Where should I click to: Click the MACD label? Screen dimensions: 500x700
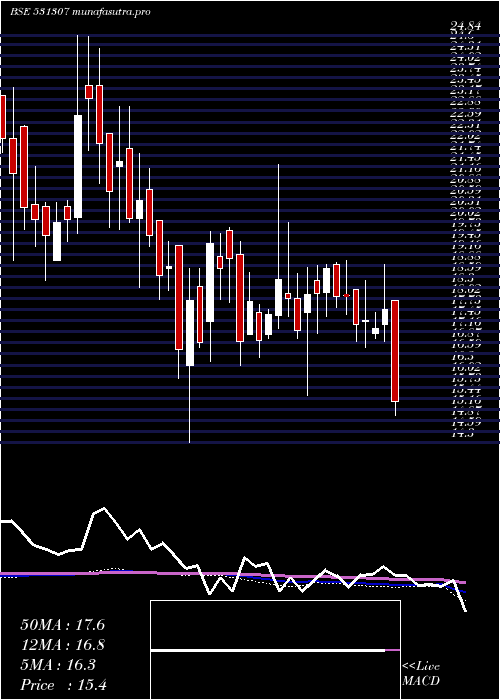tap(421, 681)
